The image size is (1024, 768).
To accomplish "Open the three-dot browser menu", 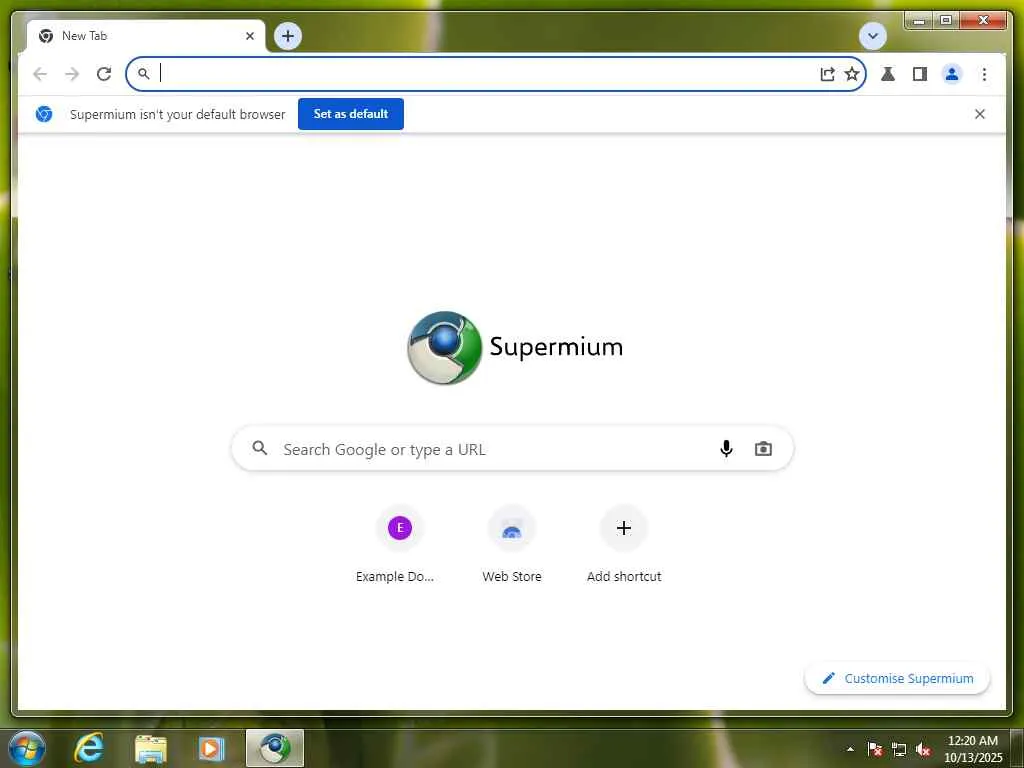I will (984, 74).
